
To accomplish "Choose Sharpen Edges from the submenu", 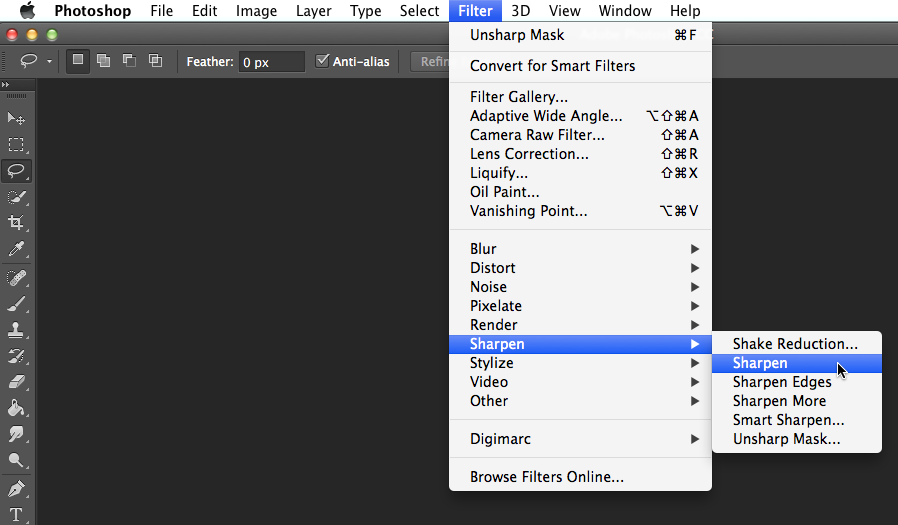I will [781, 382].
